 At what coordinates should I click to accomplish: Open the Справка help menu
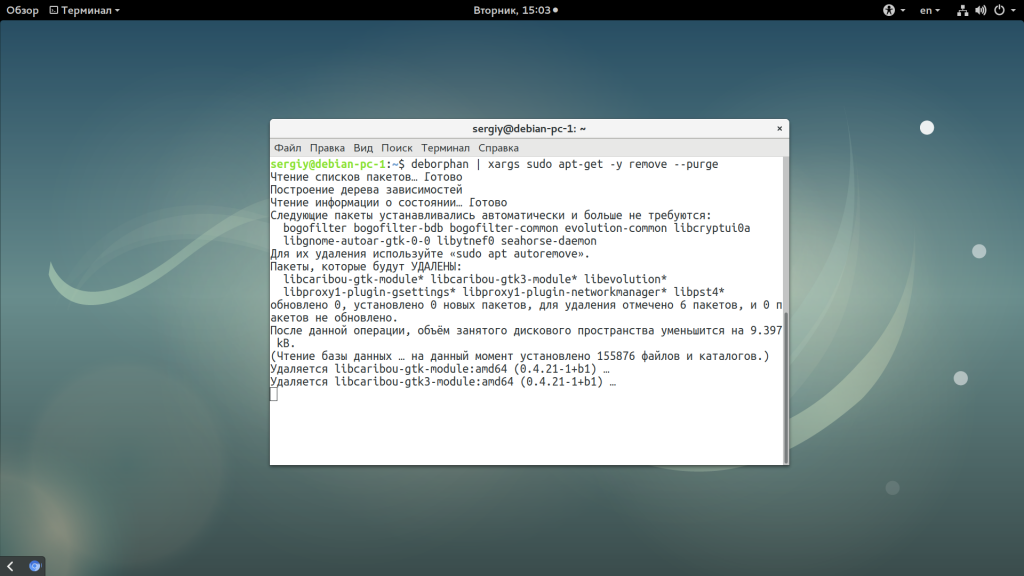[498, 148]
